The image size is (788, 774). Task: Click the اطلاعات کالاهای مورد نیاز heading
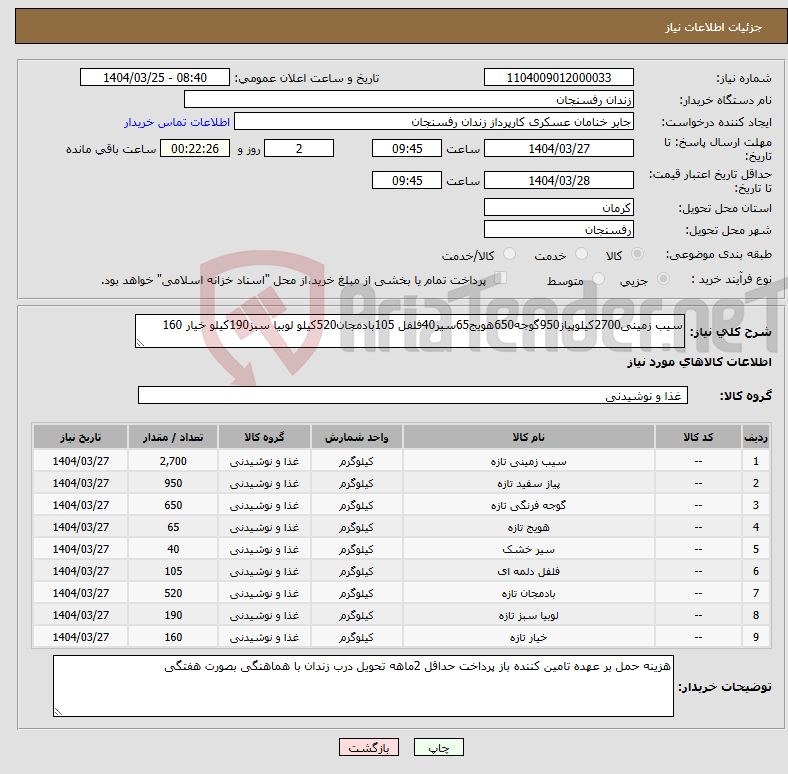(699, 362)
